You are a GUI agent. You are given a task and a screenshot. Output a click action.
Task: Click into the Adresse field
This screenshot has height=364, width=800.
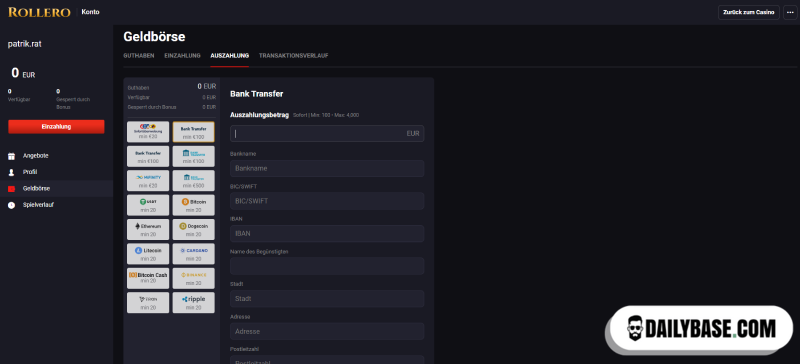click(327, 331)
